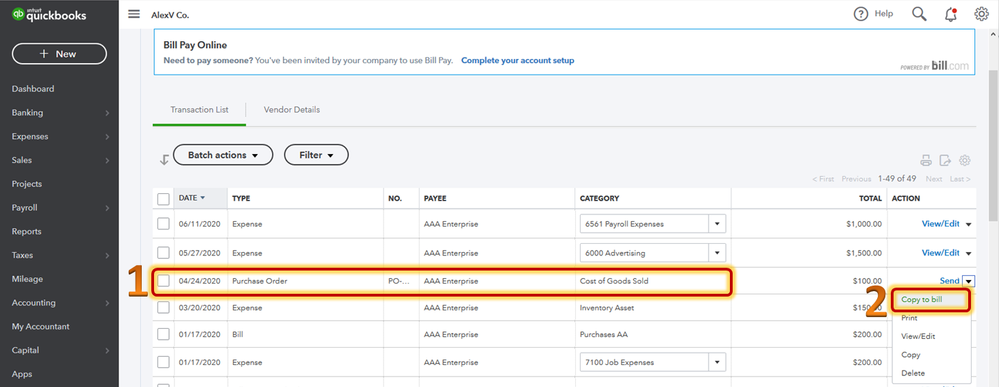Click the export list icon
Image resolution: width=999 pixels, height=387 pixels.
[x=945, y=160]
